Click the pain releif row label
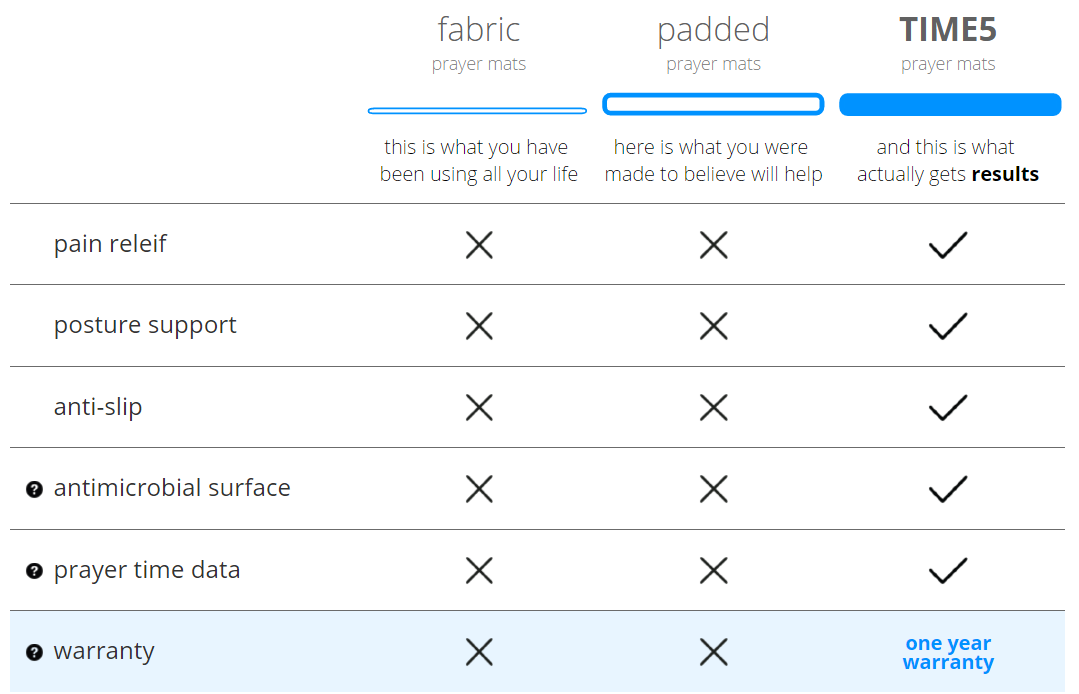Screen dimensions: 1079x694 click(x=110, y=243)
